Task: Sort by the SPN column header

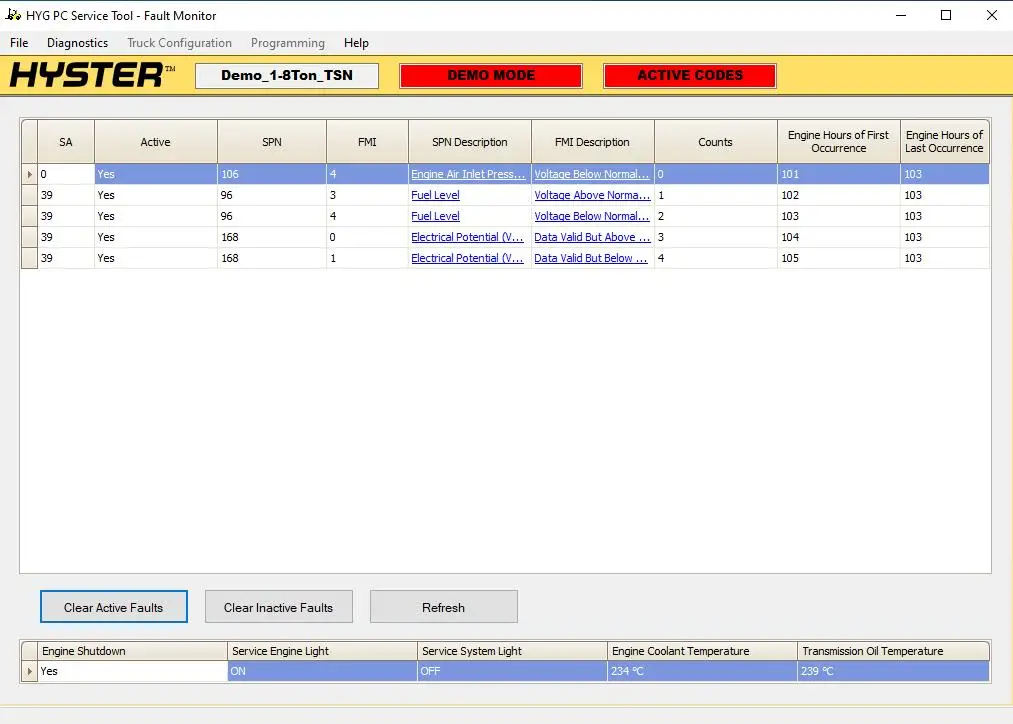Action: tap(271, 142)
